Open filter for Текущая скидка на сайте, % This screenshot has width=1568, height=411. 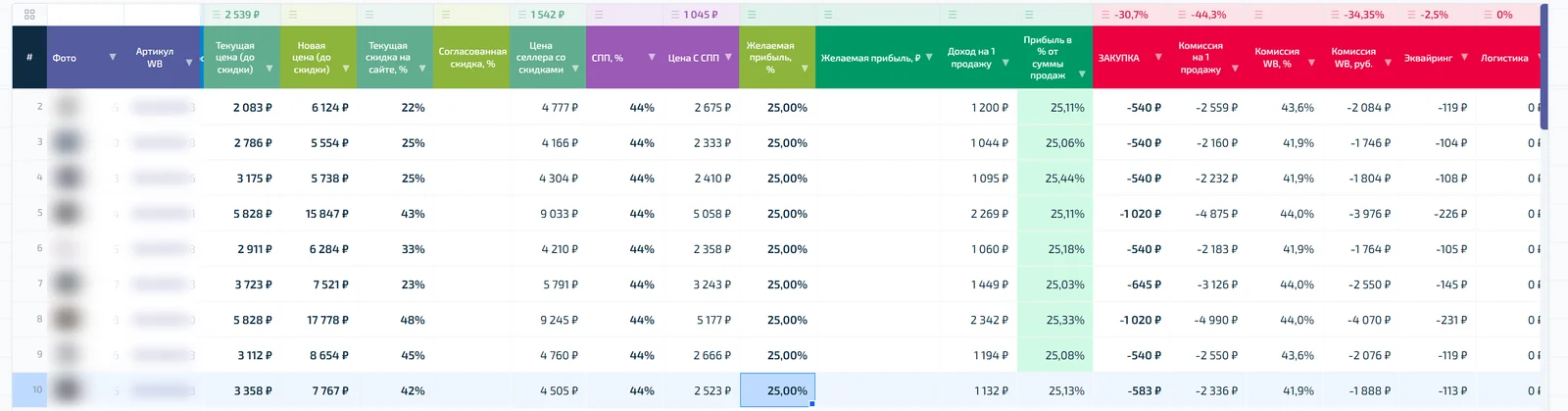pyautogui.click(x=422, y=69)
